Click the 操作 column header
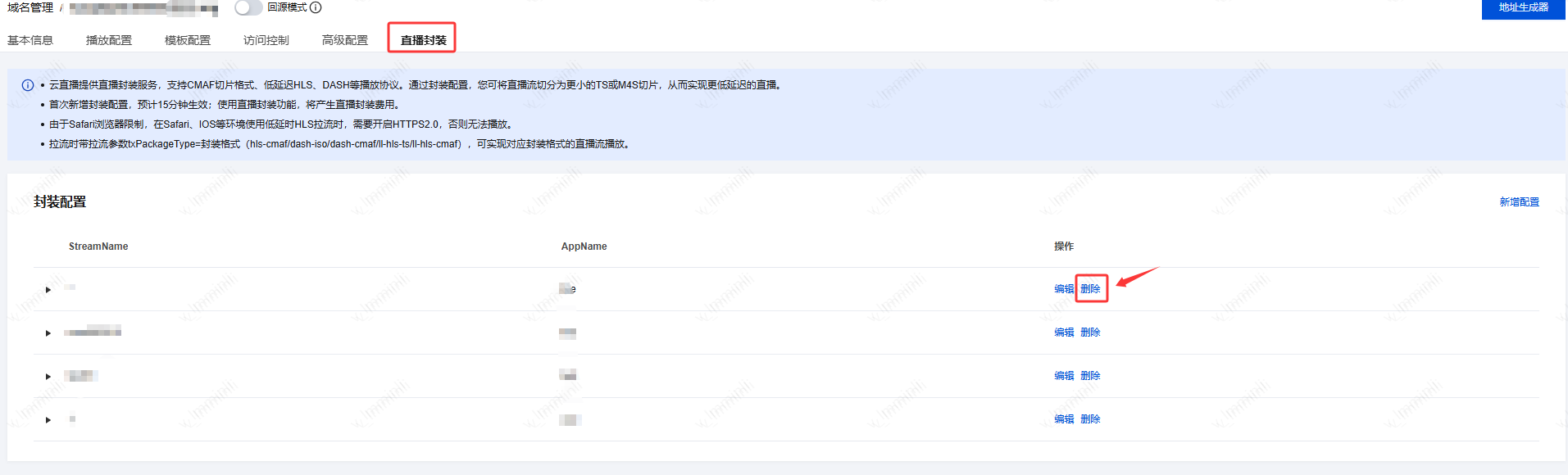This screenshot has height=475, width=1568. pyautogui.click(x=1064, y=247)
